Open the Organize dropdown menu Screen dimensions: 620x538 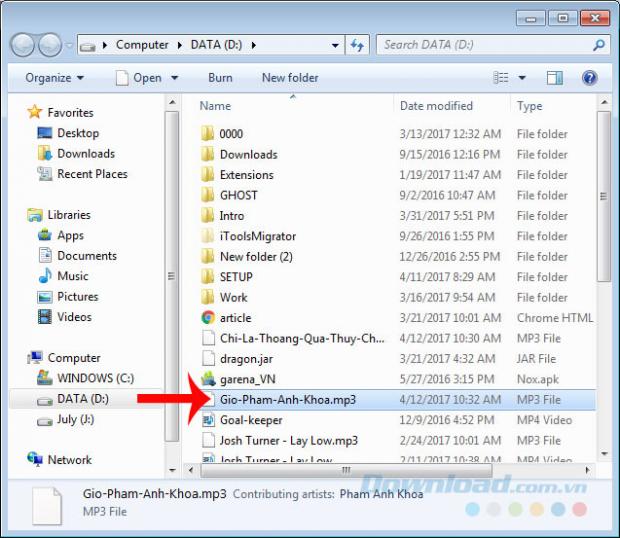click(x=55, y=78)
